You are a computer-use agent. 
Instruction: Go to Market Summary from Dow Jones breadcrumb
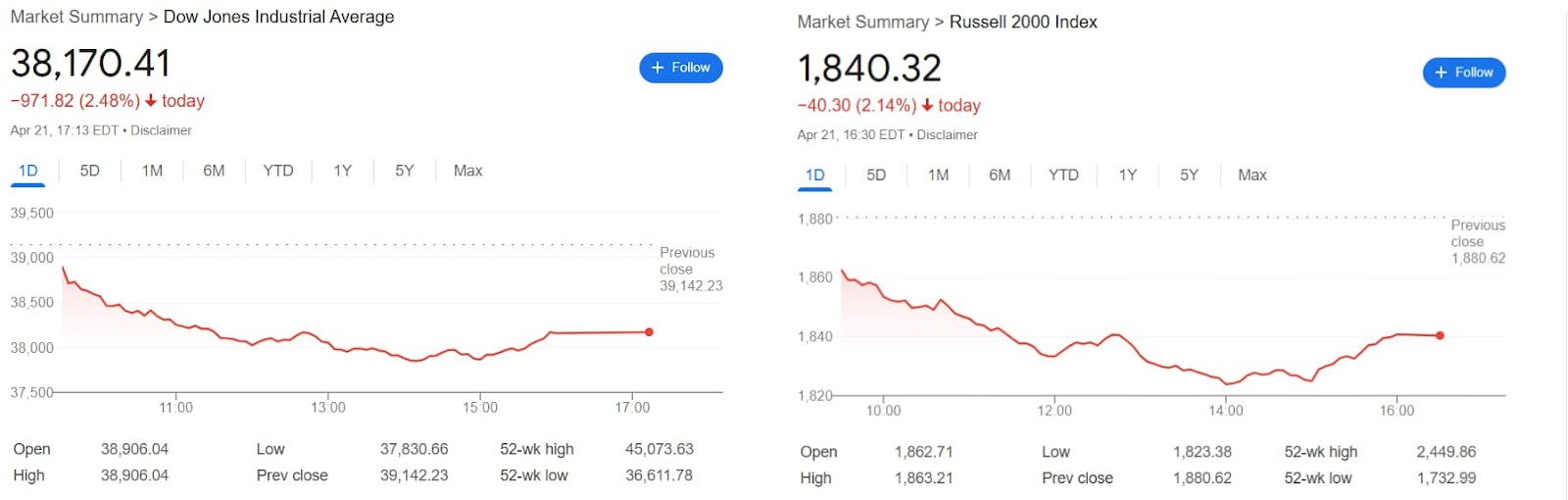(76, 17)
